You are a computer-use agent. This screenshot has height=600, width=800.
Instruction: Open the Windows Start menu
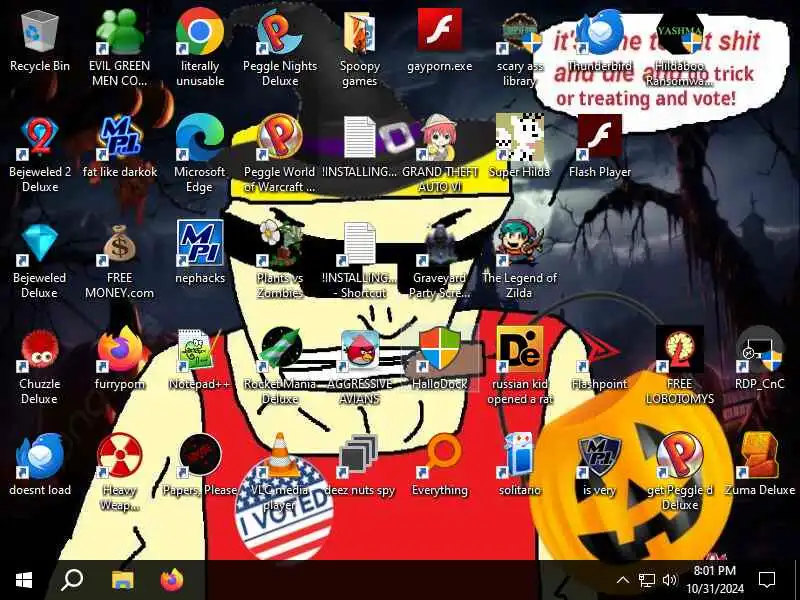click(x=24, y=580)
